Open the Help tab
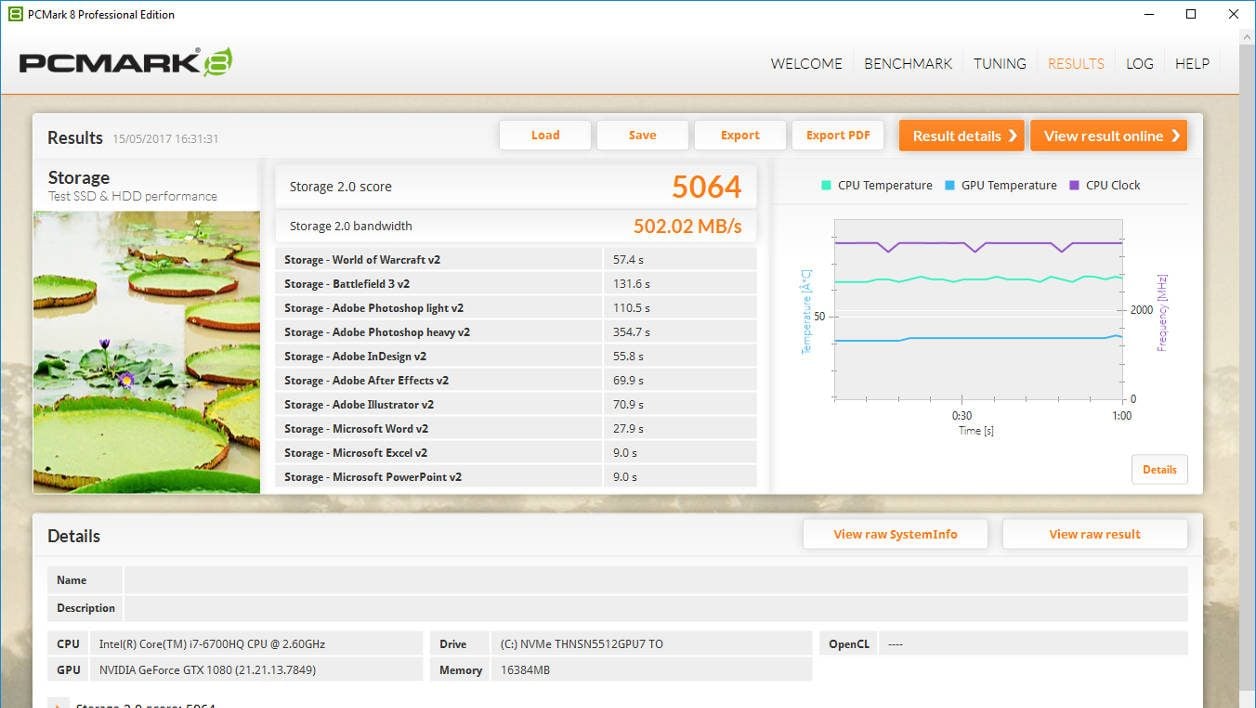Image resolution: width=1256 pixels, height=708 pixels. click(x=1192, y=63)
